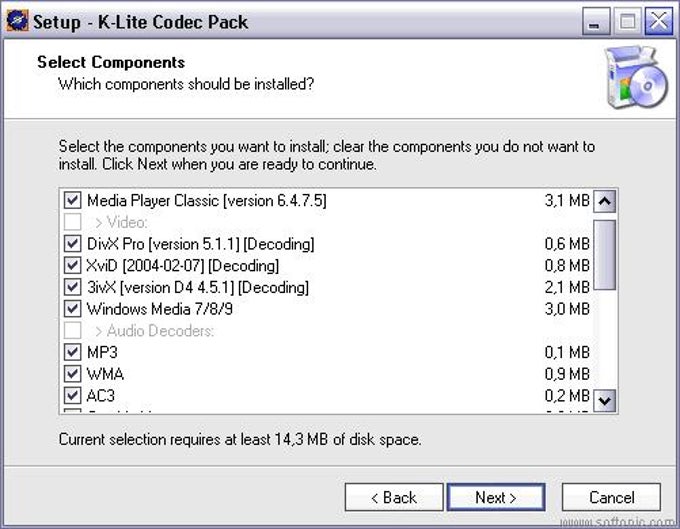680x529 pixels.
Task: Click the scroll up arrow in components list
Action: (604, 201)
